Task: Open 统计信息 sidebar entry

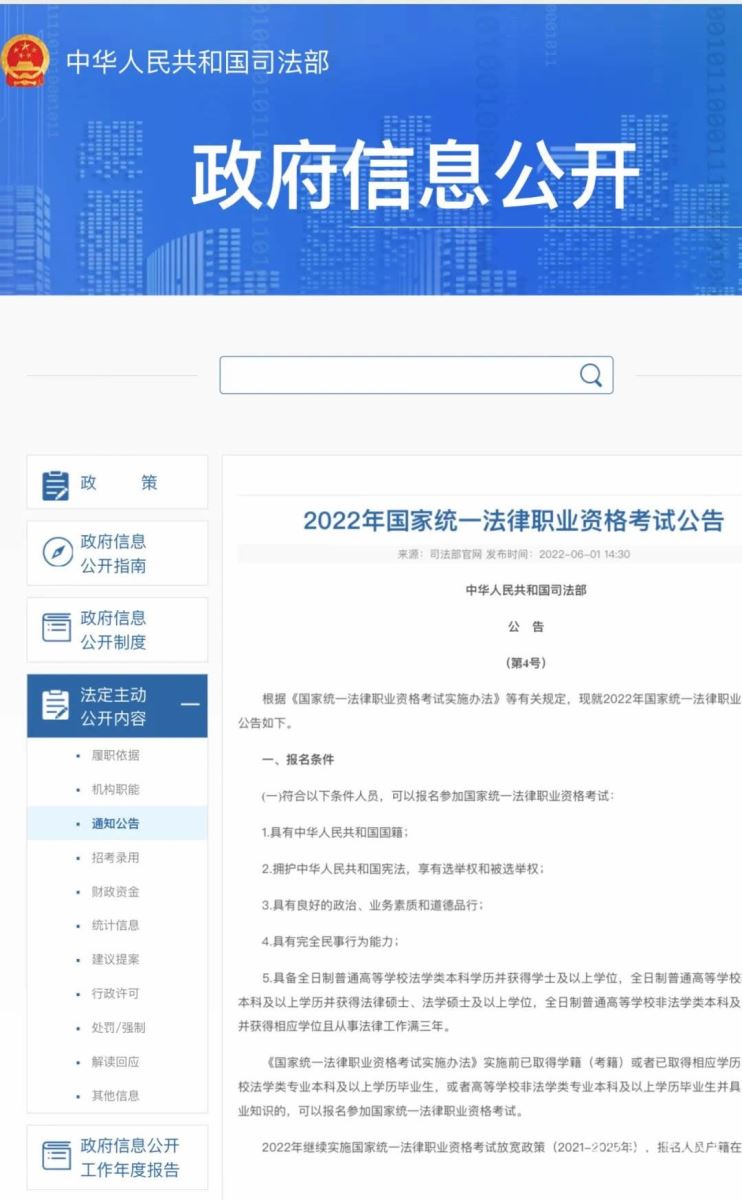Action: (x=115, y=925)
